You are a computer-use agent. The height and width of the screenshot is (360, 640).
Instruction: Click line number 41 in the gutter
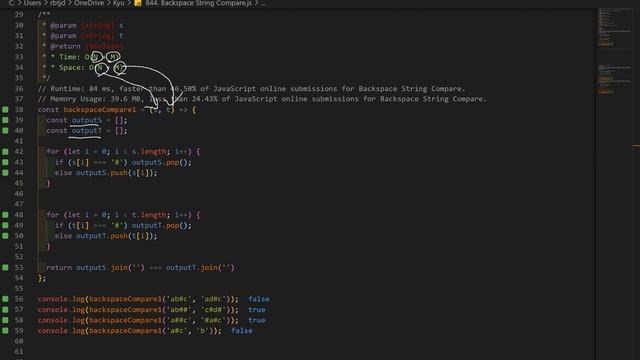19,141
